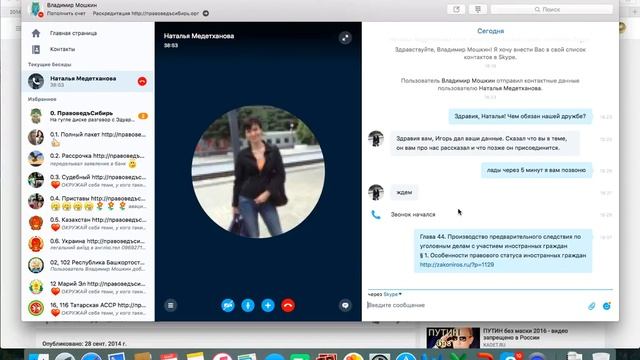Open 0.3. Судебный conversation
Image resolution: width=640 pixels, height=360 pixels.
pos(87,180)
